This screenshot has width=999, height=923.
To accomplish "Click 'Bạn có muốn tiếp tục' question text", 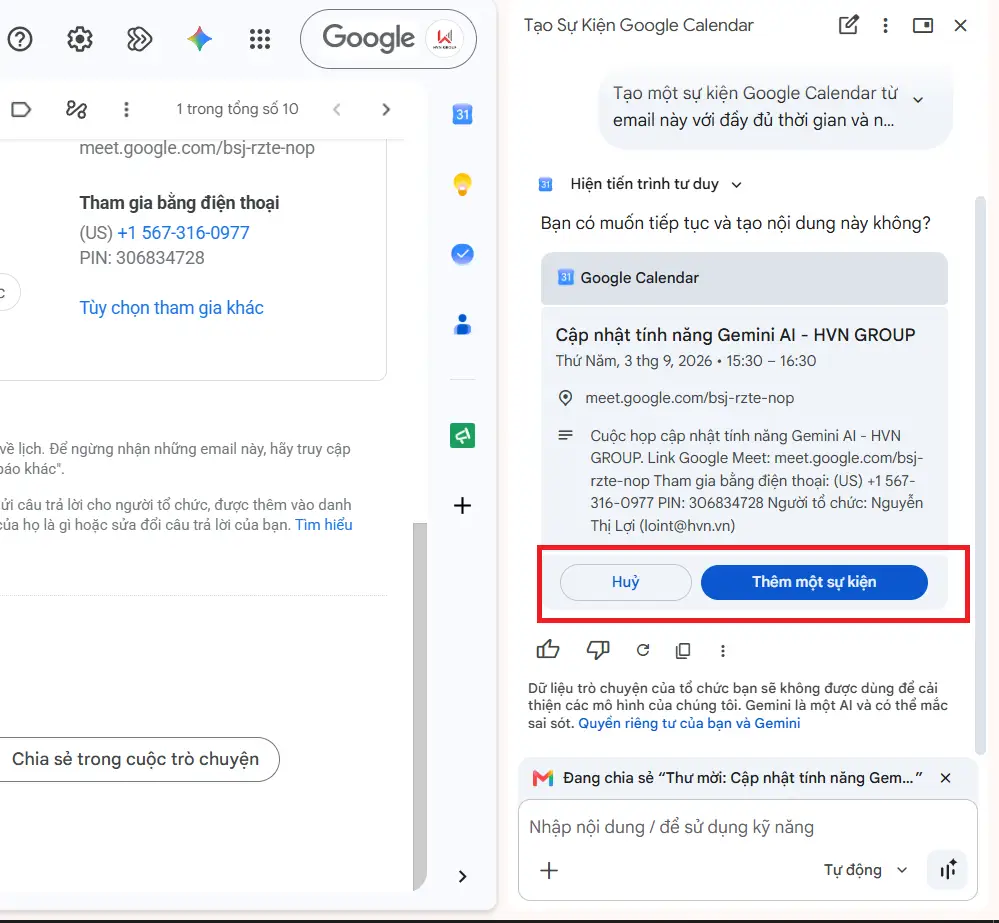I will [735, 224].
